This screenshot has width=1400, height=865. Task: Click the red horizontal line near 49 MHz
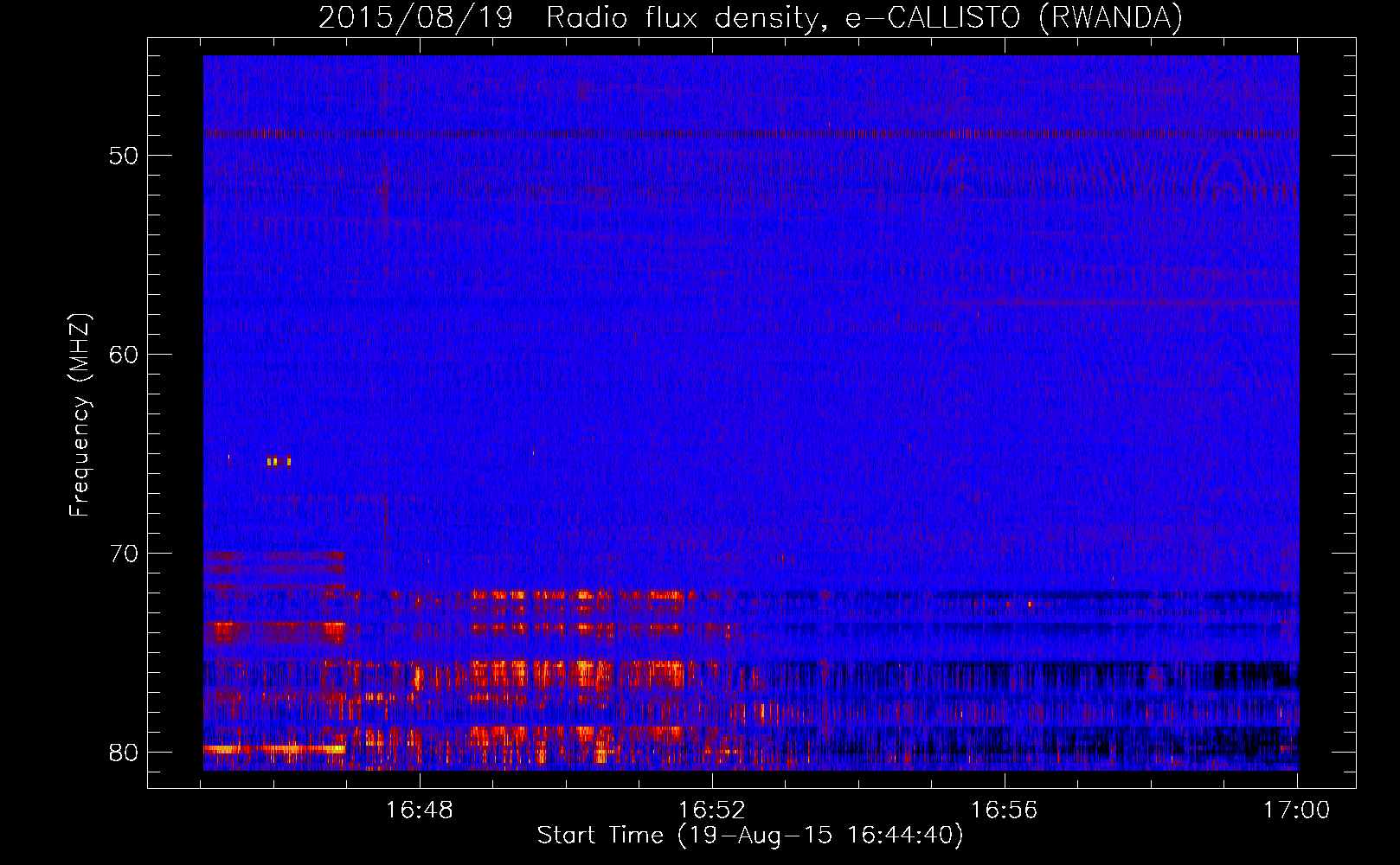(751, 134)
